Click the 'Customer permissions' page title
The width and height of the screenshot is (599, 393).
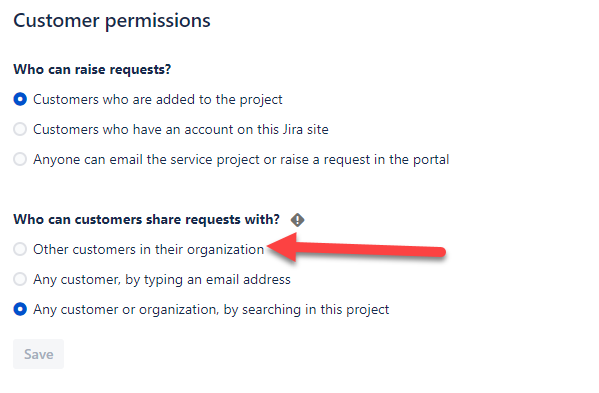[x=112, y=21]
